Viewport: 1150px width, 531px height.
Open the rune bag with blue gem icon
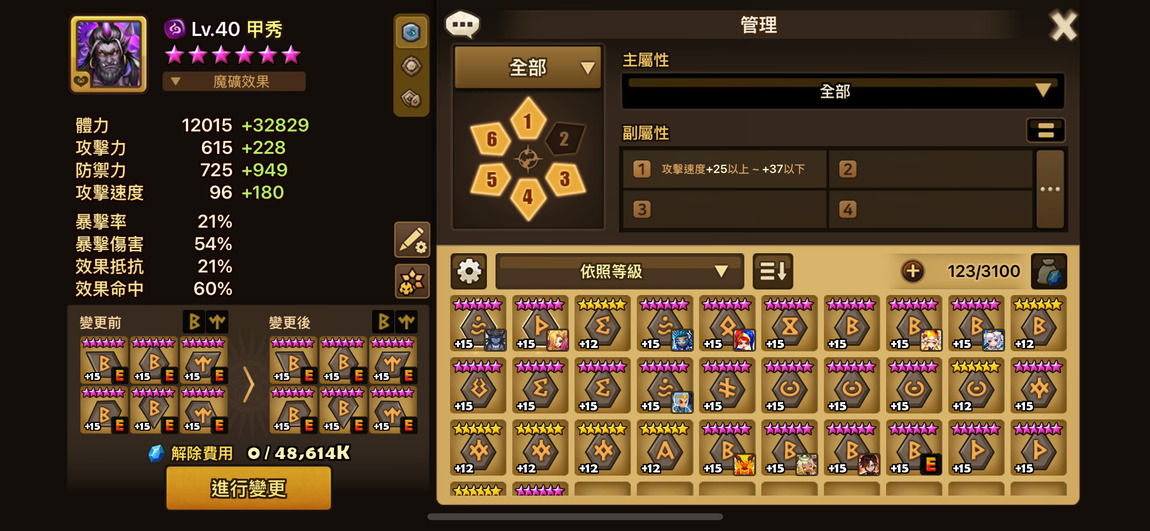coord(1049,271)
